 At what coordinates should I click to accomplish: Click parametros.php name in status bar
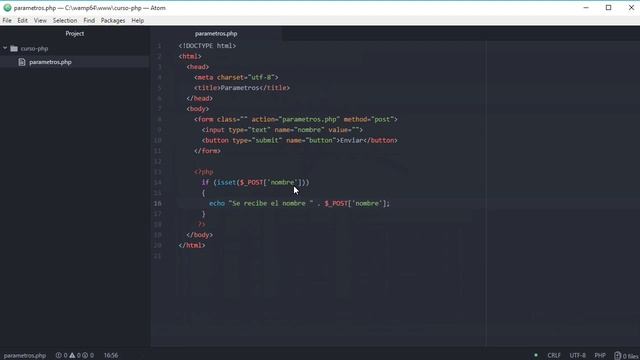24,356
